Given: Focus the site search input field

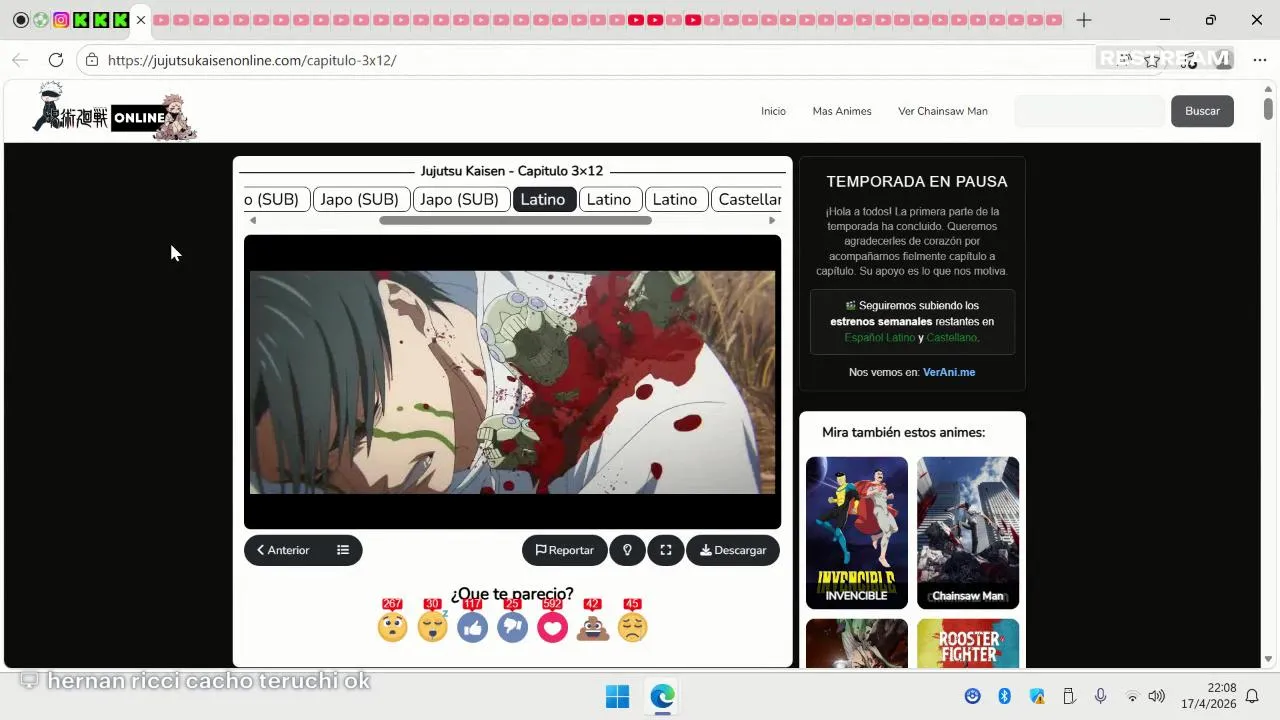Looking at the screenshot, I should [x=1090, y=111].
